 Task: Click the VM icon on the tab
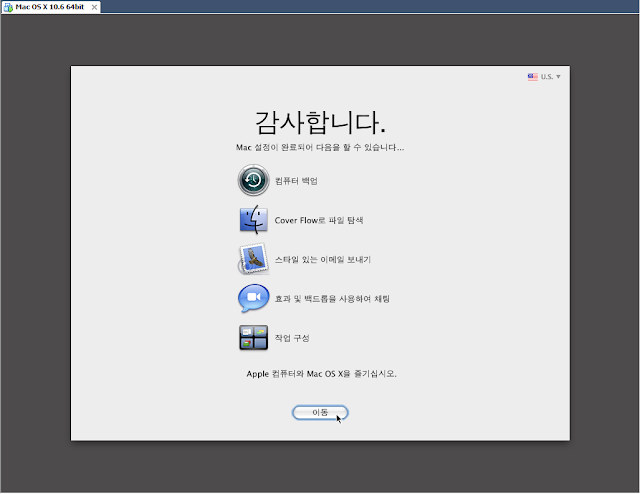[x=8, y=7]
